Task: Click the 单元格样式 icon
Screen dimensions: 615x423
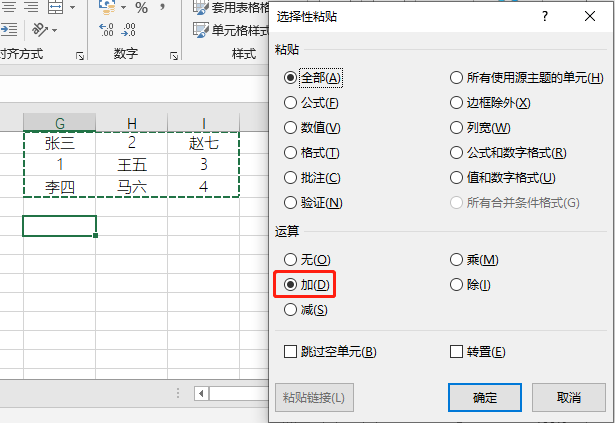Action: pos(201,30)
